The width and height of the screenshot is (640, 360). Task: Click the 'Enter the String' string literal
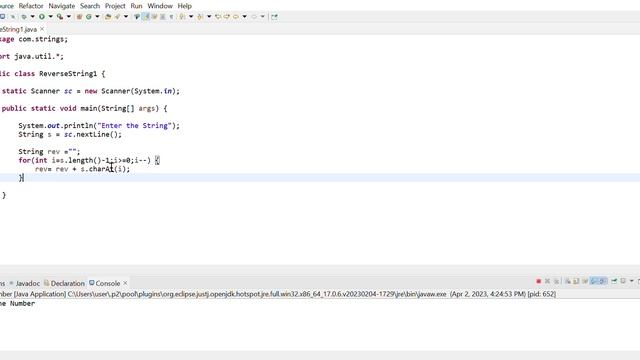pos(133,125)
